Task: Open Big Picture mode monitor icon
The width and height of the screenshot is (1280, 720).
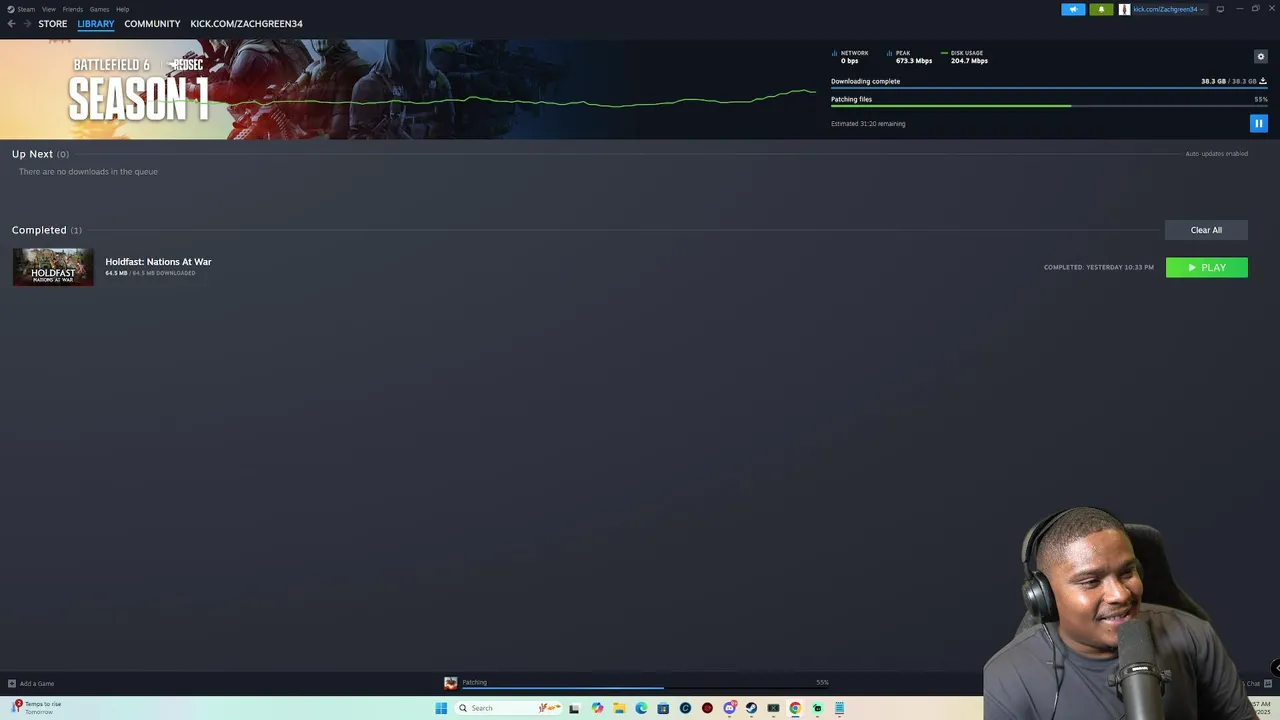Action: 1220,9
